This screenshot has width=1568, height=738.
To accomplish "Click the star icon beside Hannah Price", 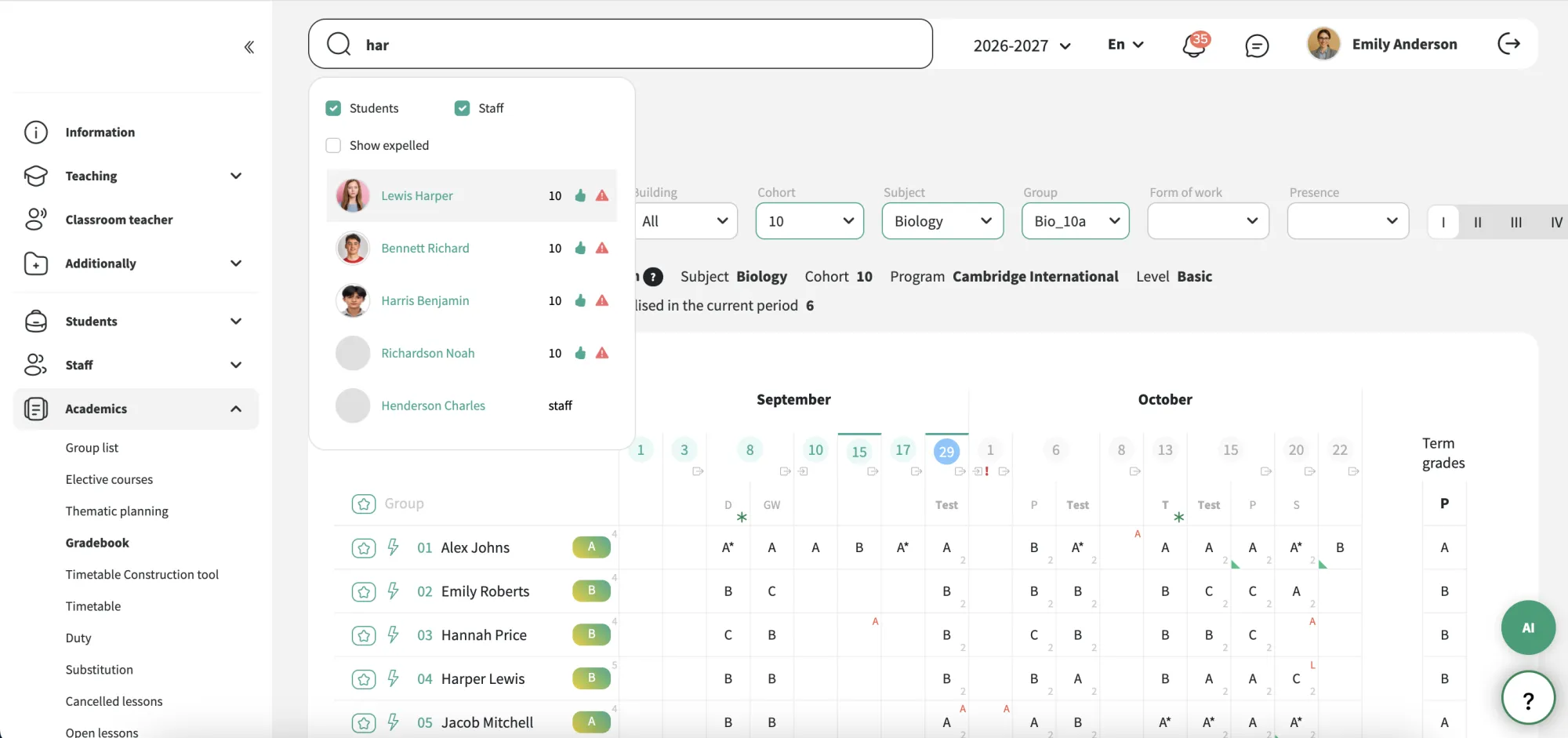I will 363,635.
